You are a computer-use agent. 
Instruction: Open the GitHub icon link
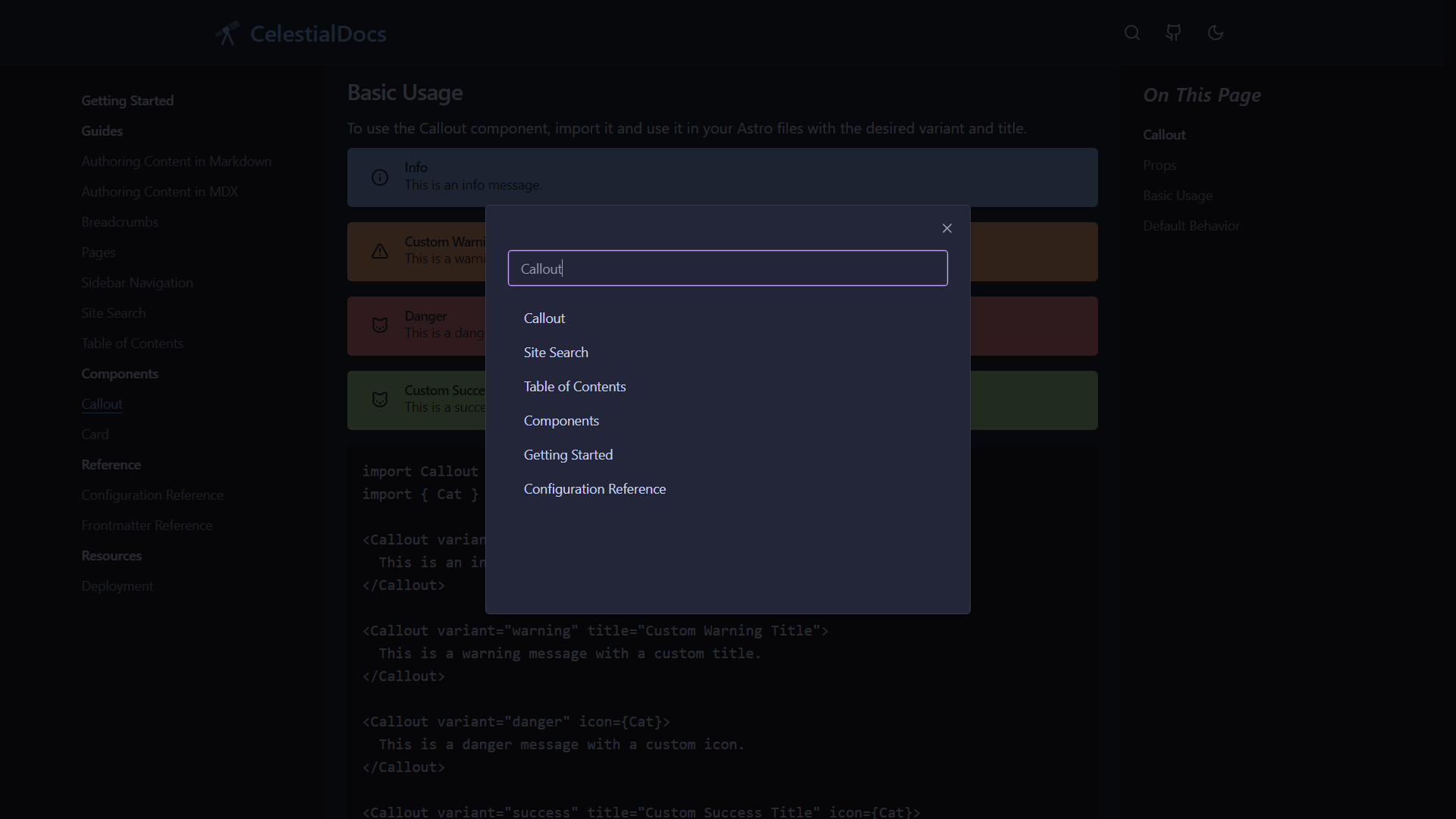[1173, 33]
